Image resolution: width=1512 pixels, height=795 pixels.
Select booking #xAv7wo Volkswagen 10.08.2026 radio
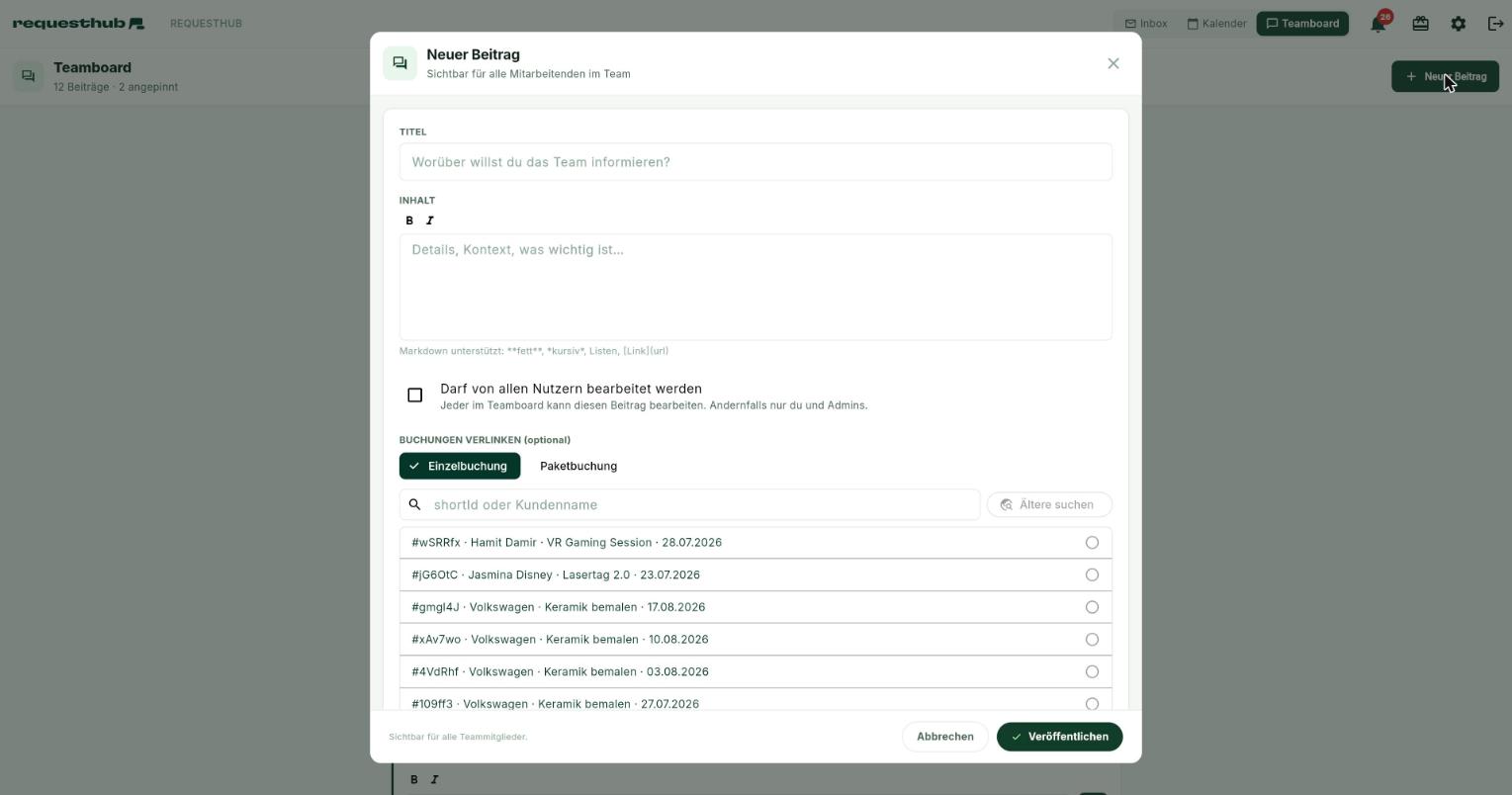point(1092,640)
